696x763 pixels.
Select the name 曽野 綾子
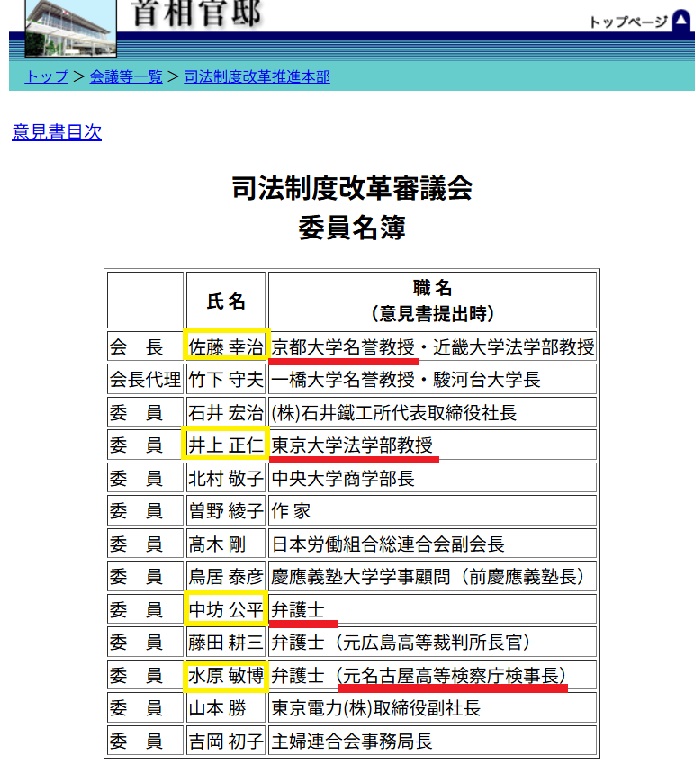point(226,510)
